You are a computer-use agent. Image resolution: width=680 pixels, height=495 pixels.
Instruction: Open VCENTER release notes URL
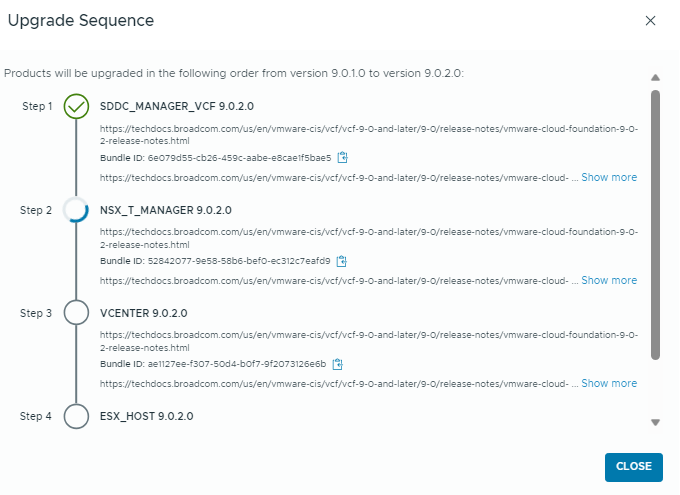tap(368, 340)
